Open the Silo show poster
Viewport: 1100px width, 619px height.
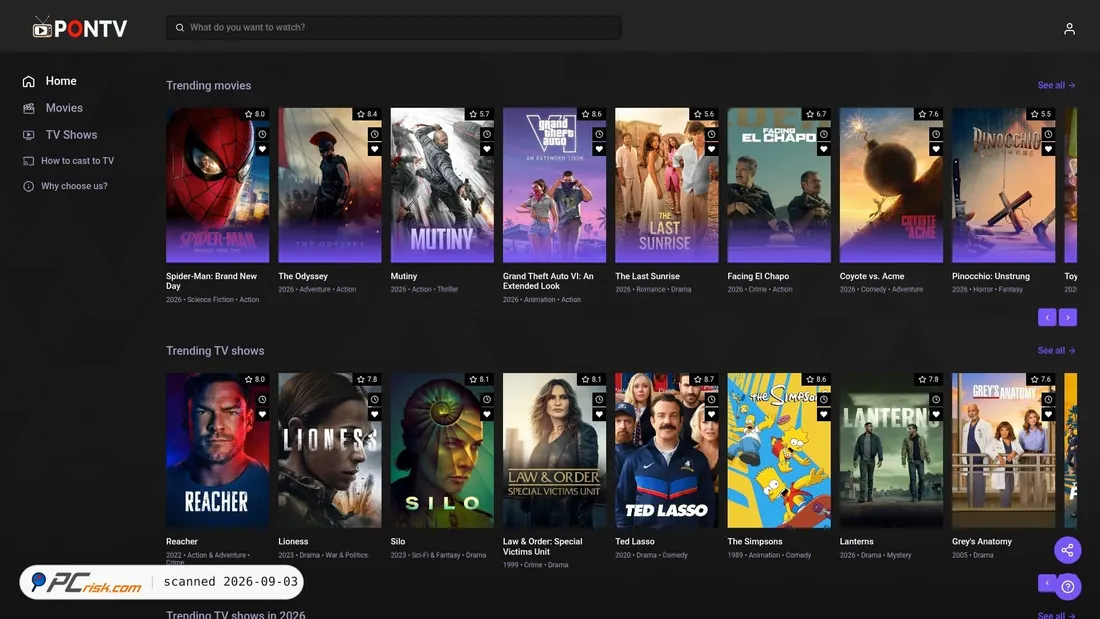tap(442, 451)
